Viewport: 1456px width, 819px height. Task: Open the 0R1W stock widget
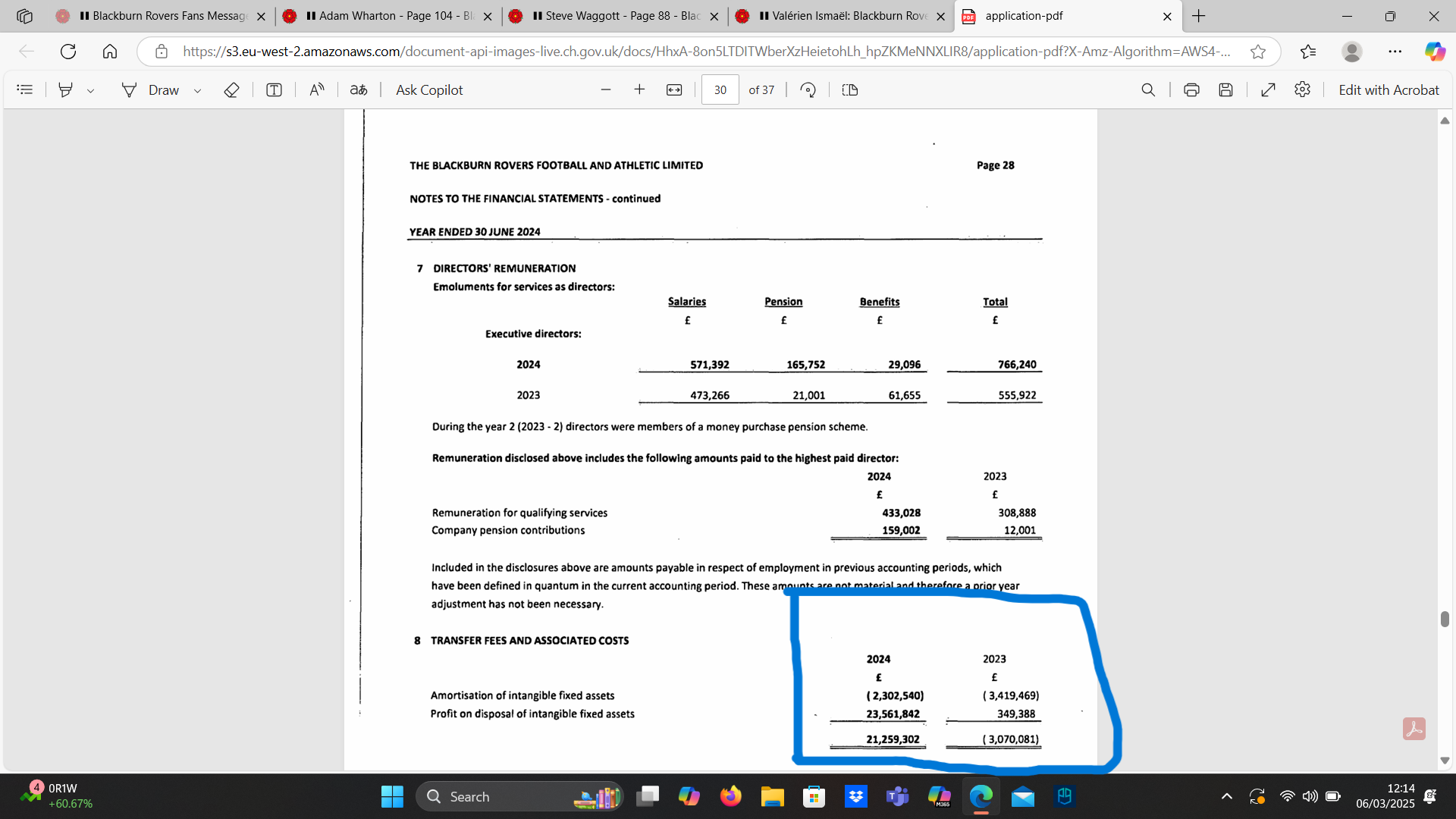57,796
